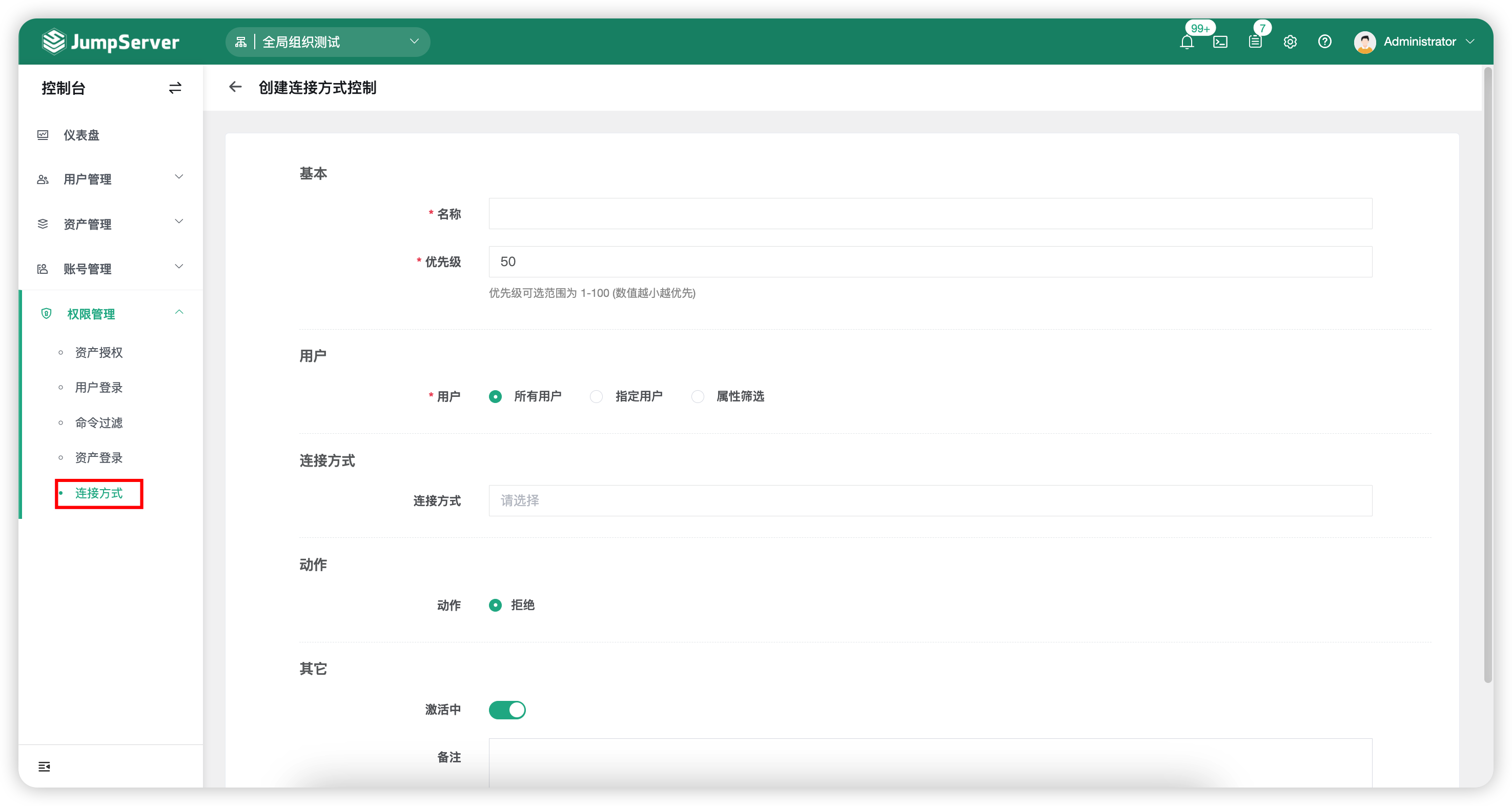
Task: Open the task list clipboard showing 7
Action: pyautogui.click(x=1256, y=42)
